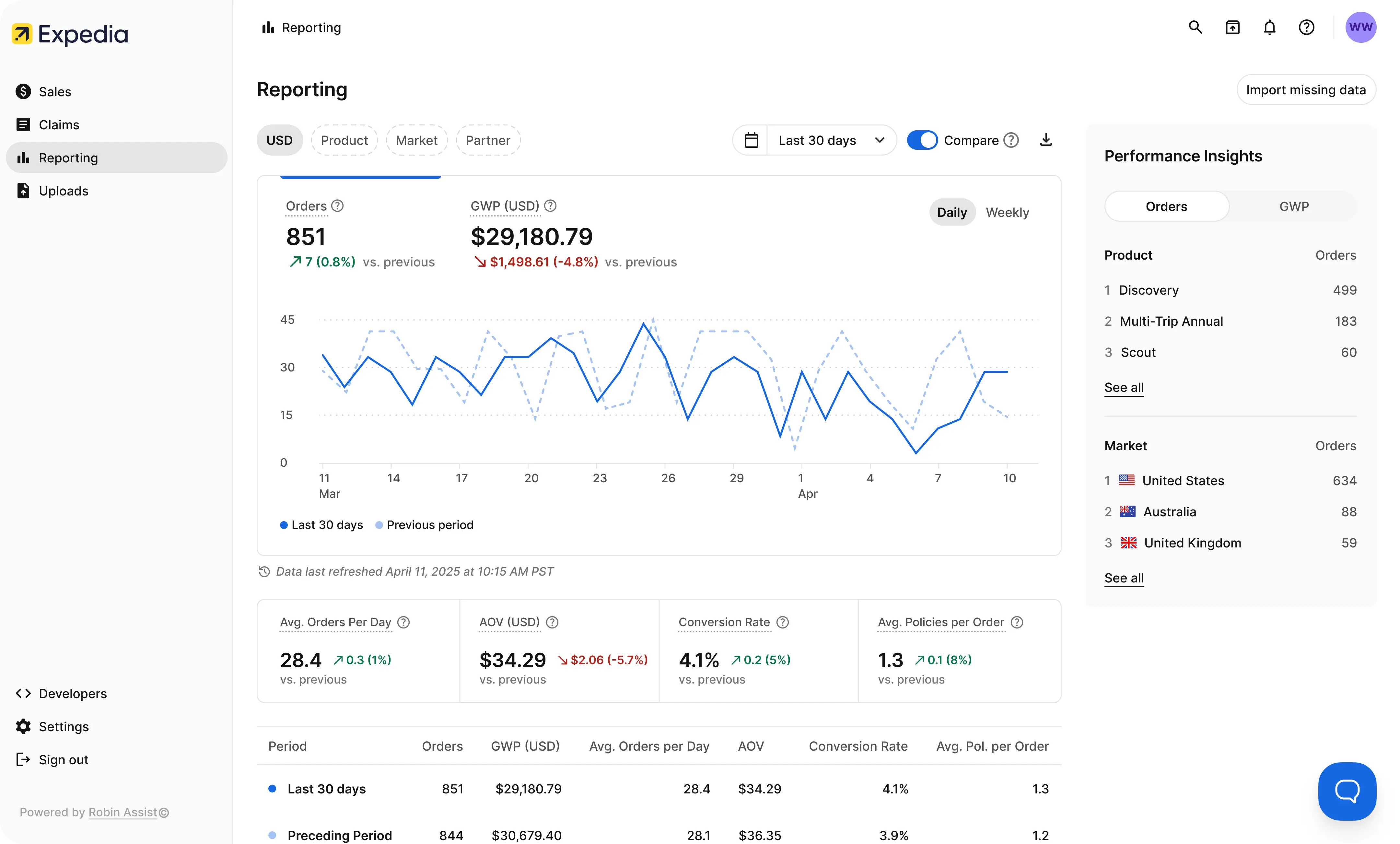Screen dimensions: 1400x844
Task: Open the Product filter chip
Action: pyautogui.click(x=344, y=140)
